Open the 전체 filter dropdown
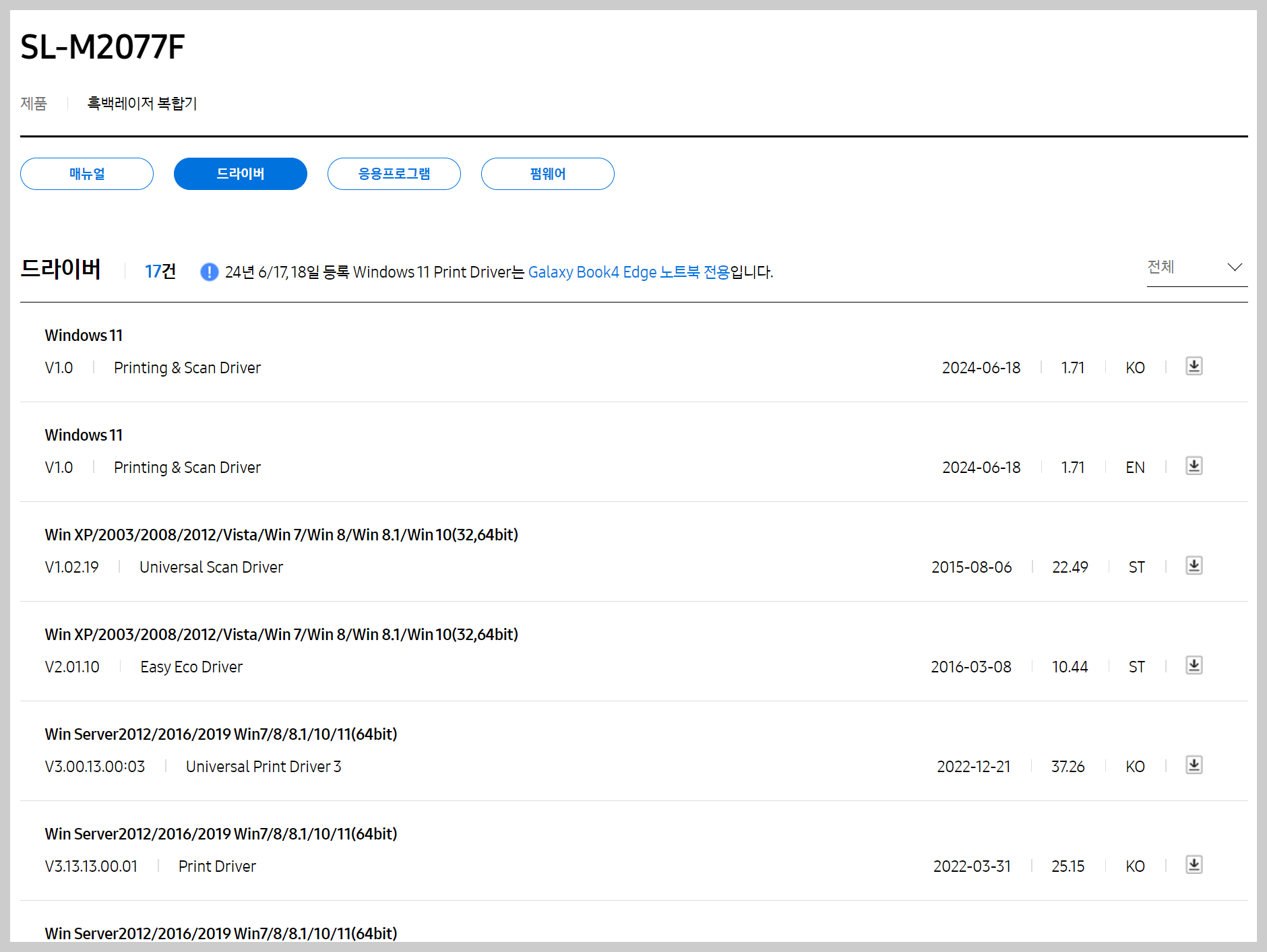The image size is (1267, 952). 1197,267
